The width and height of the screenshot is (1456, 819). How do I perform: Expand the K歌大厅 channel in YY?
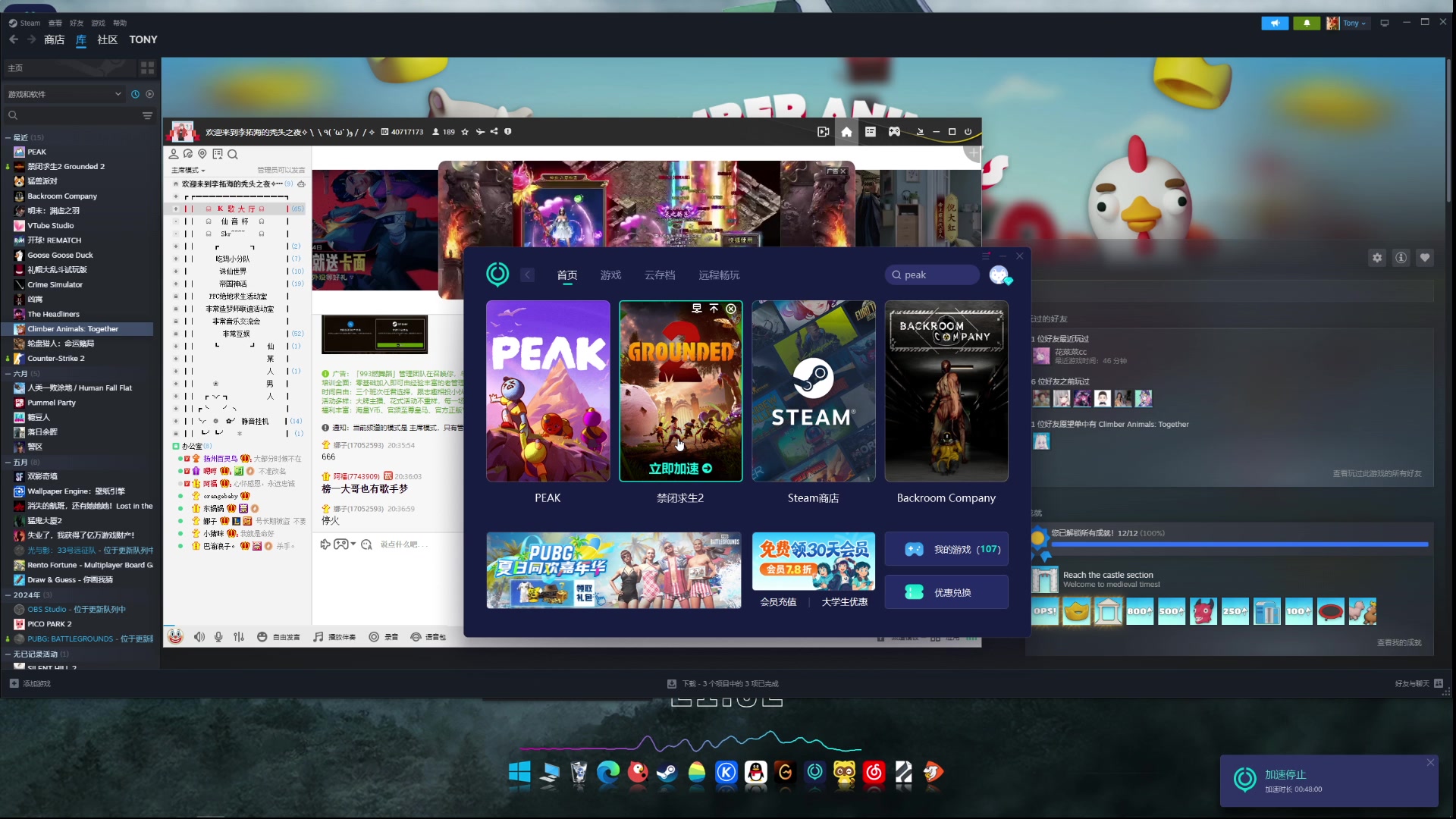176,209
